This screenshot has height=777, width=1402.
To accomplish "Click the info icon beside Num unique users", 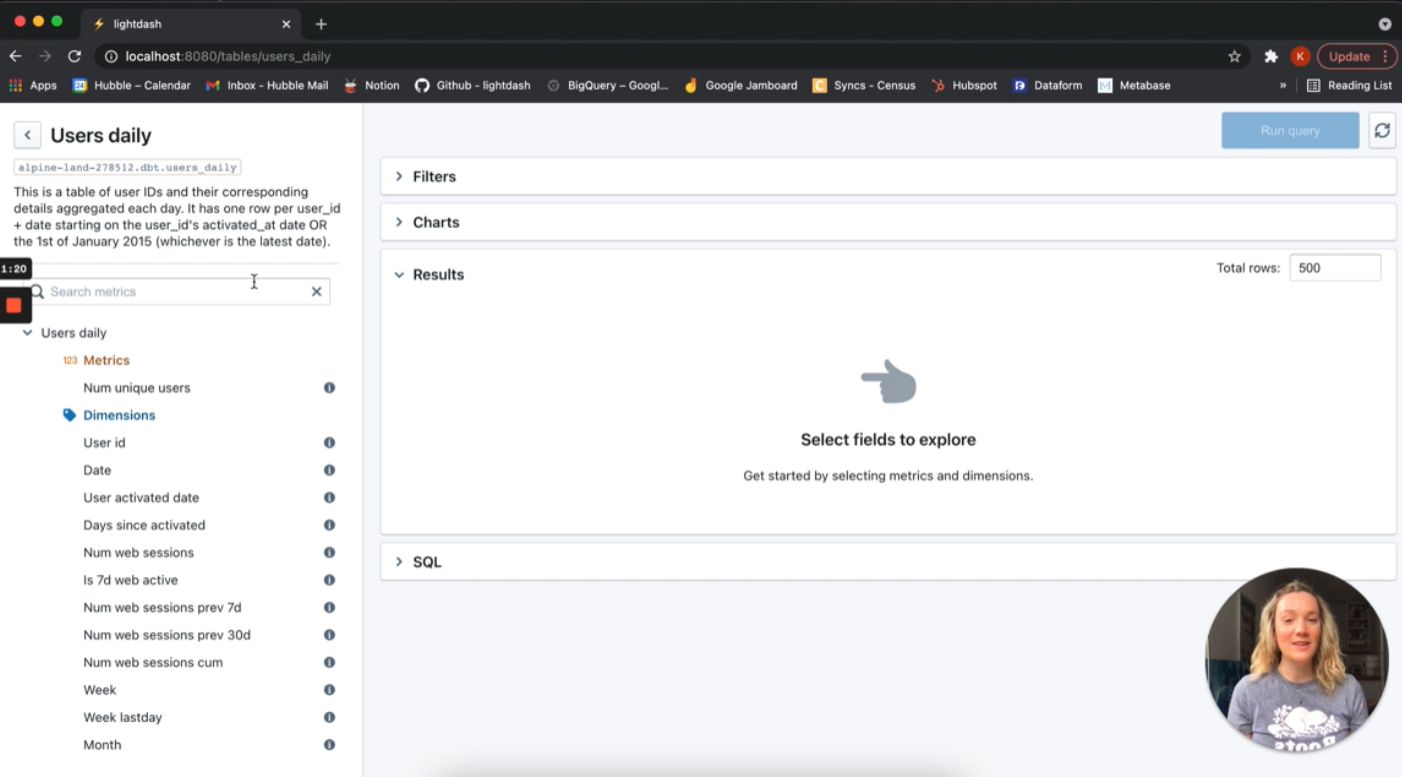I will [x=329, y=388].
